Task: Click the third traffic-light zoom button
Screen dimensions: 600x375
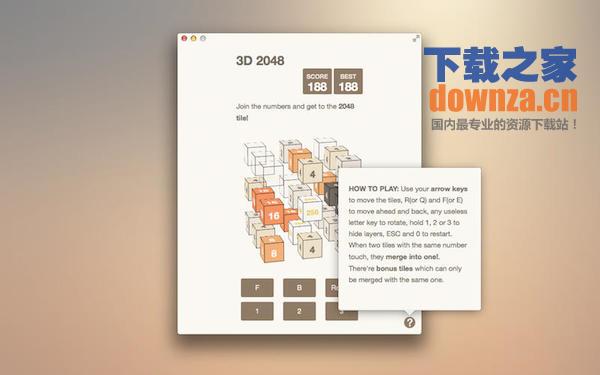Action: click(203, 38)
